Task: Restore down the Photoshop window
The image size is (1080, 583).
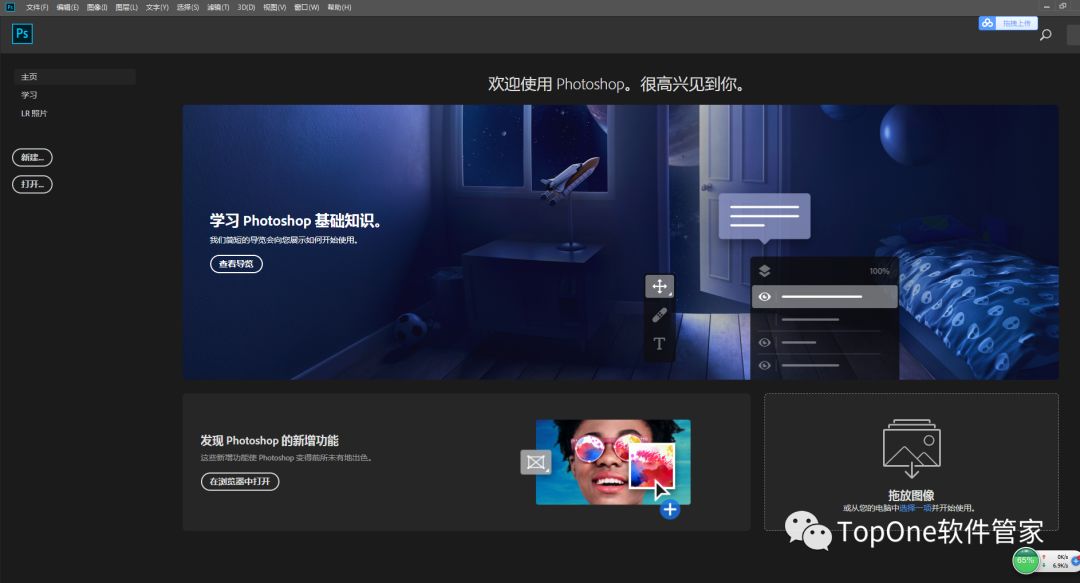Action: pos(1063,6)
